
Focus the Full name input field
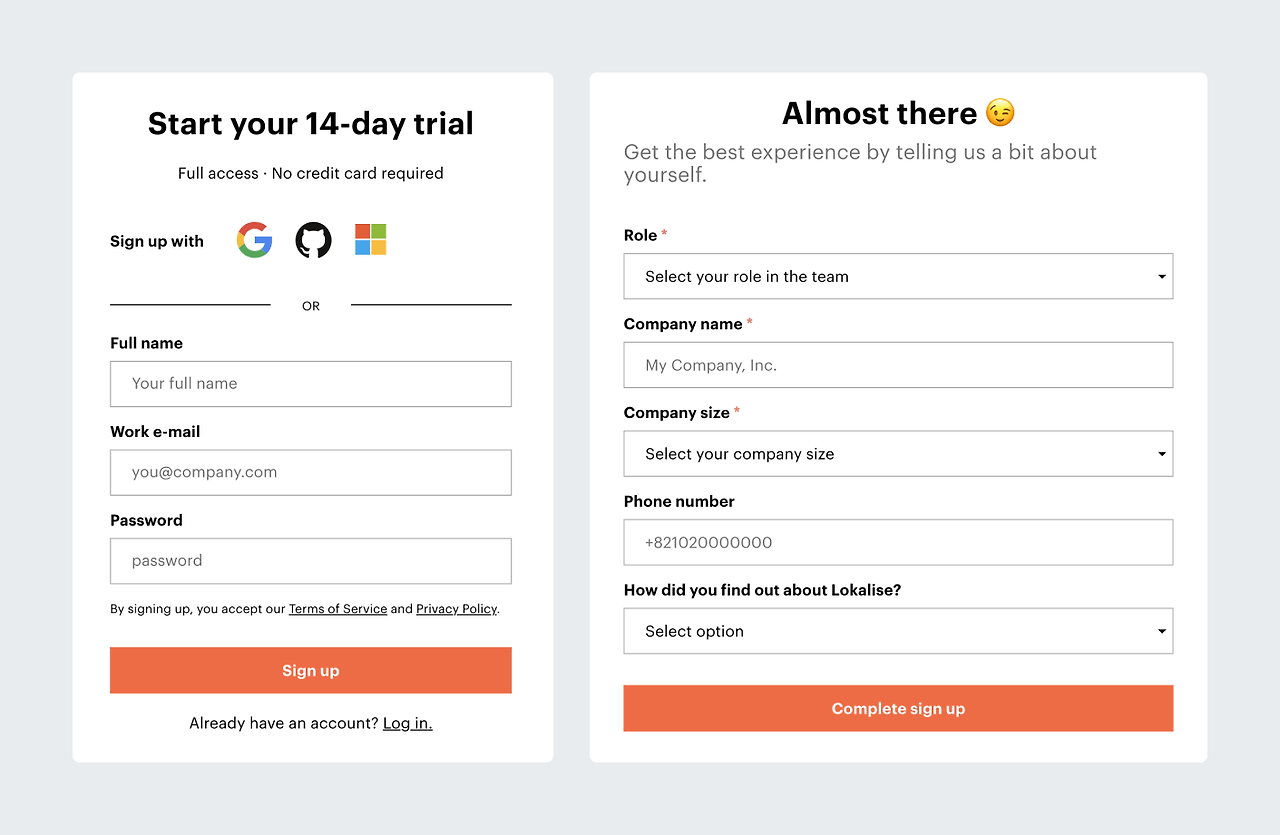pyautogui.click(x=310, y=384)
